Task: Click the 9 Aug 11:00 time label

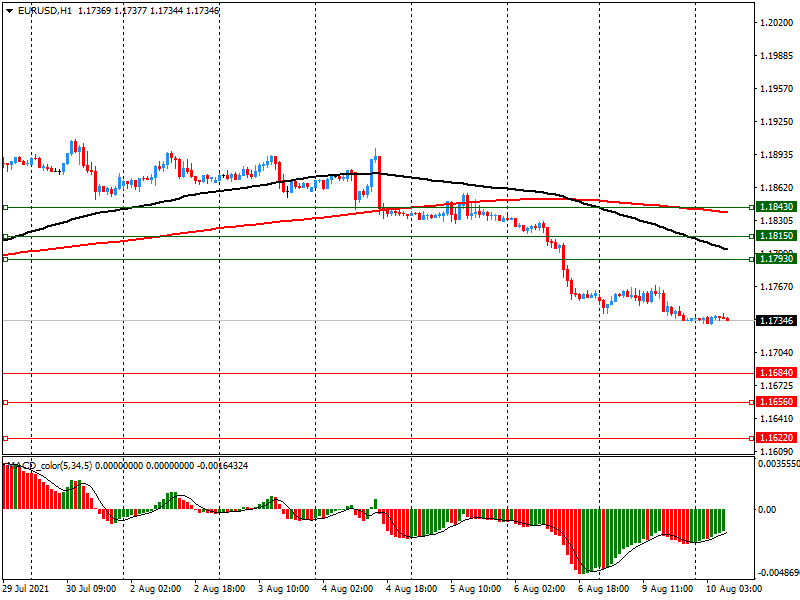Action: tap(667, 589)
